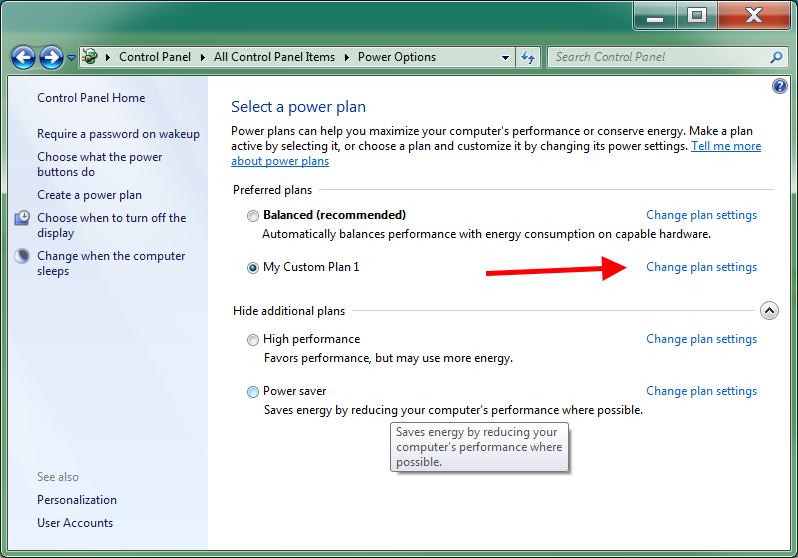The width and height of the screenshot is (798, 558).
Task: Collapse the additional plans section
Action: point(769,311)
